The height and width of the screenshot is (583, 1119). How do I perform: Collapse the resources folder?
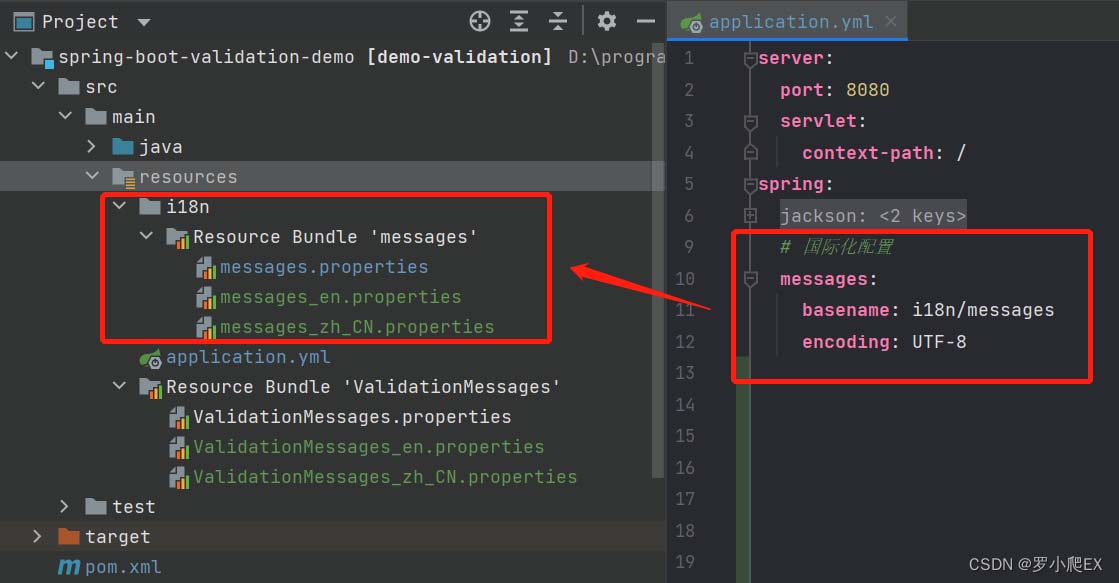tap(92, 176)
